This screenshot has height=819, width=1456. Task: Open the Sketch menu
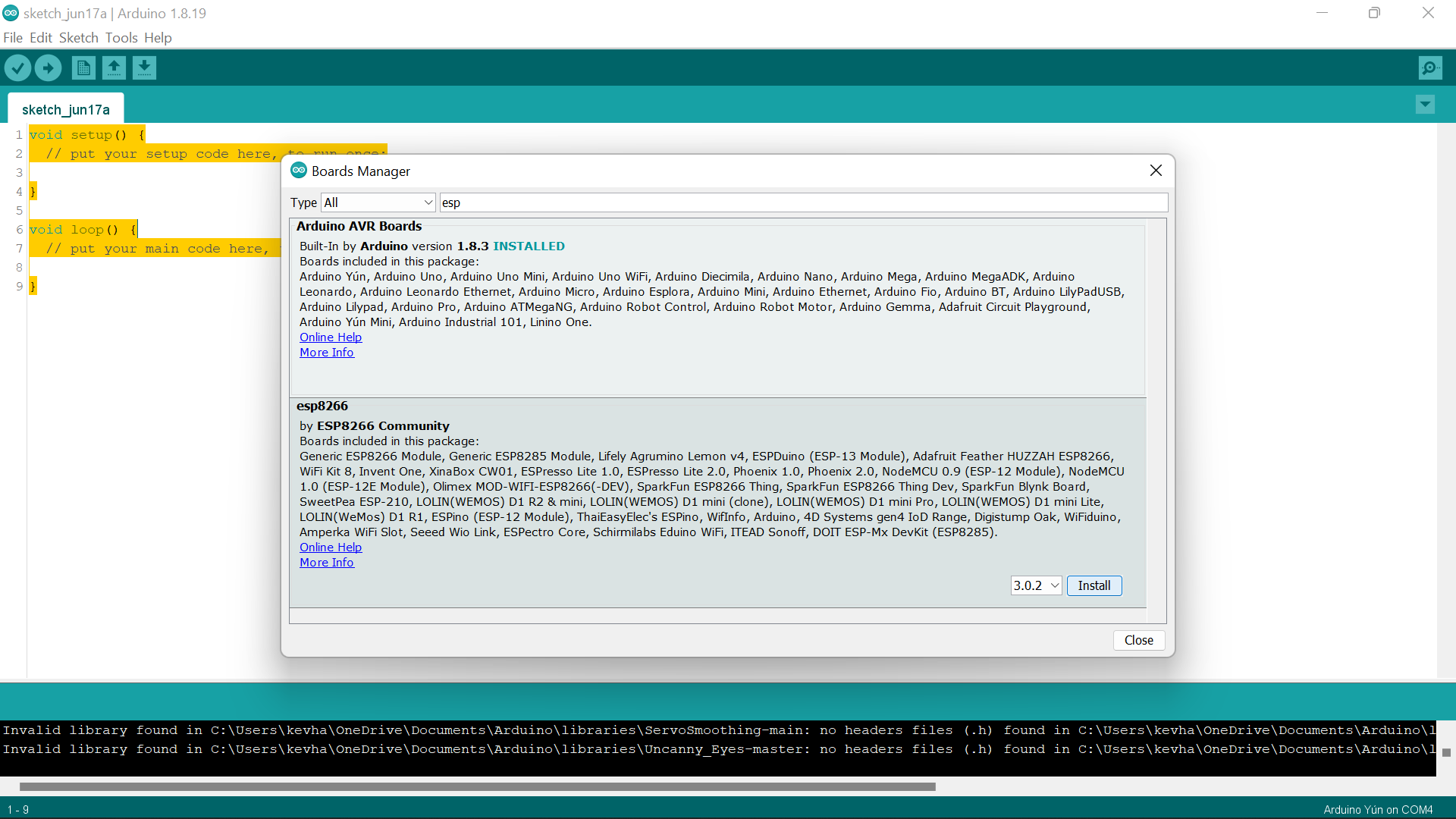click(79, 38)
